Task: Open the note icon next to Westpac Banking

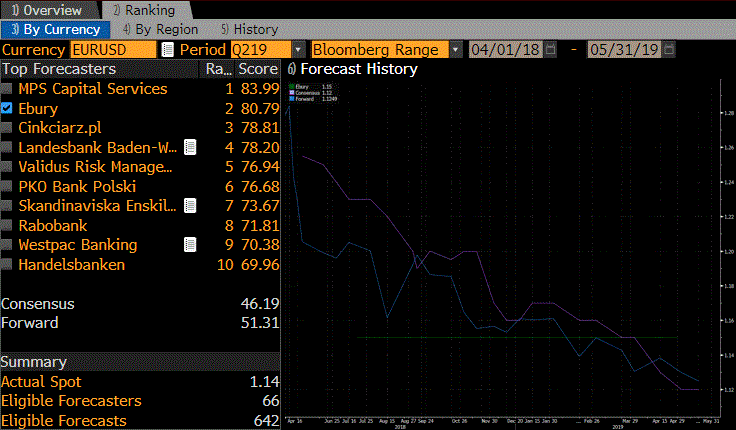Action: coord(190,245)
